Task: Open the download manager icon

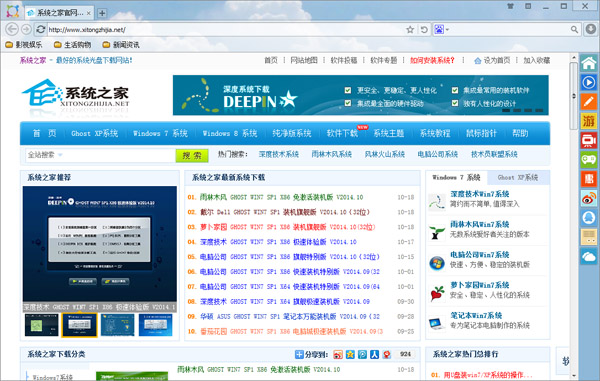Action: click(x=591, y=29)
